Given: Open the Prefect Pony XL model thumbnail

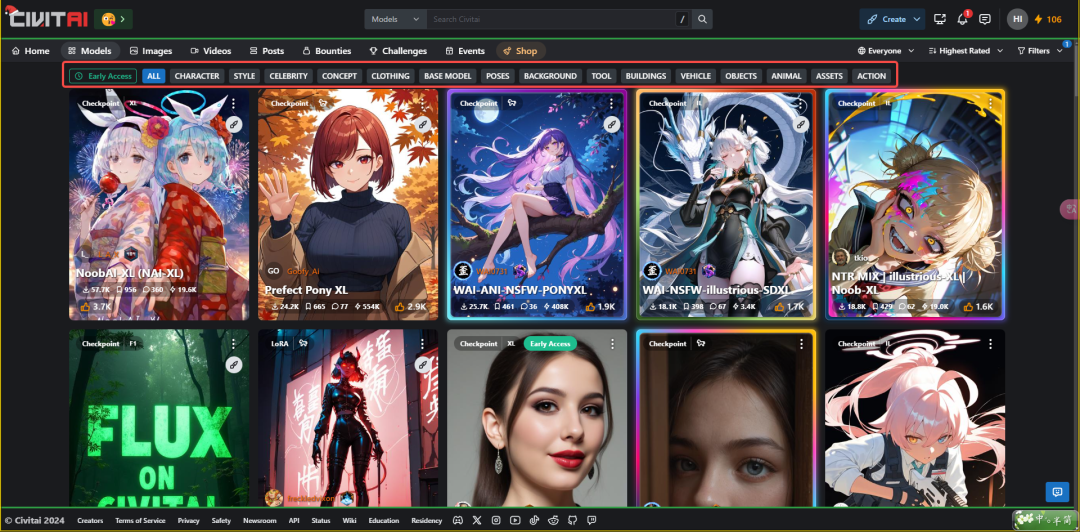Looking at the screenshot, I should pyautogui.click(x=348, y=190).
